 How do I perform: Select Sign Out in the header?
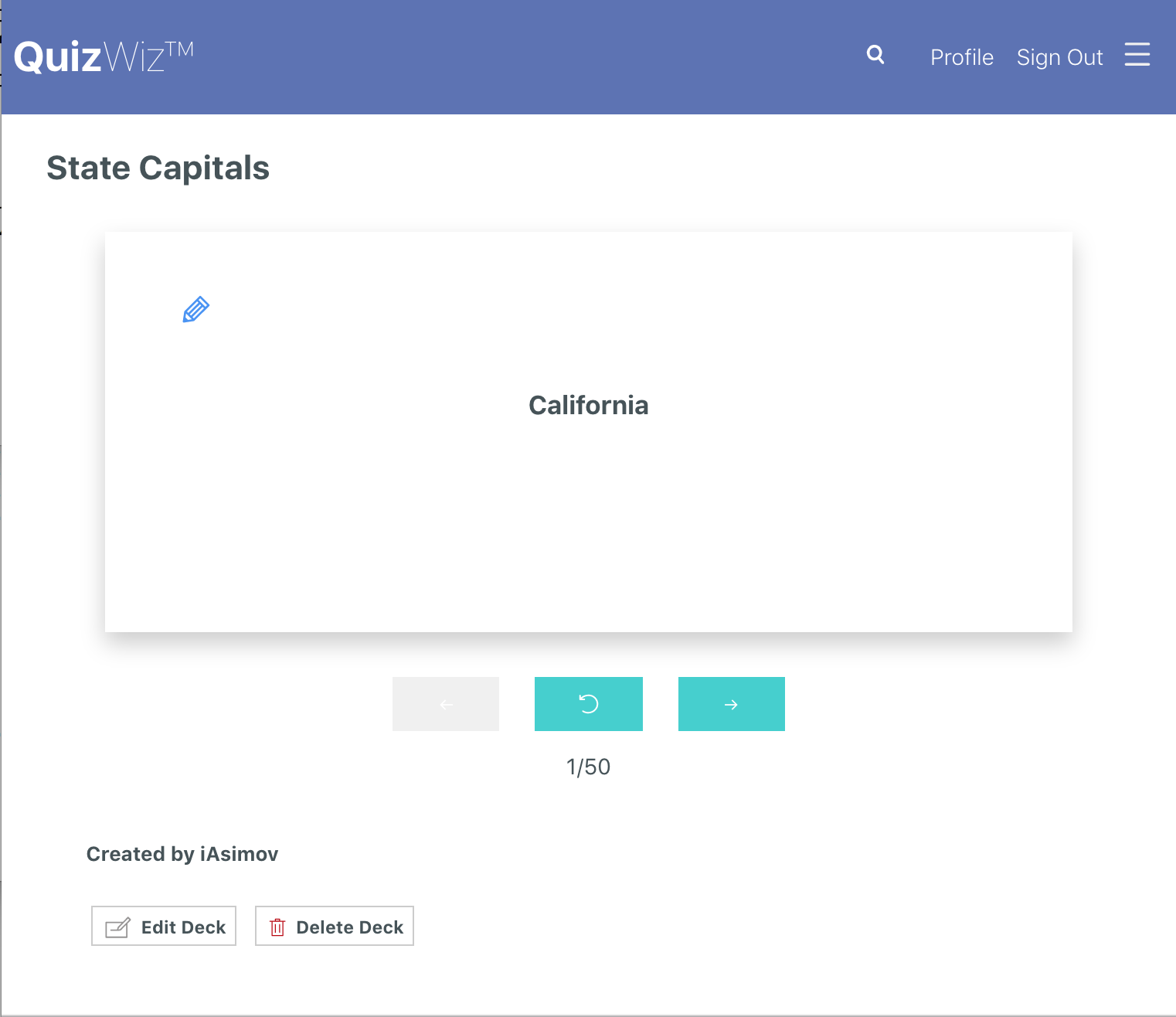1059,57
